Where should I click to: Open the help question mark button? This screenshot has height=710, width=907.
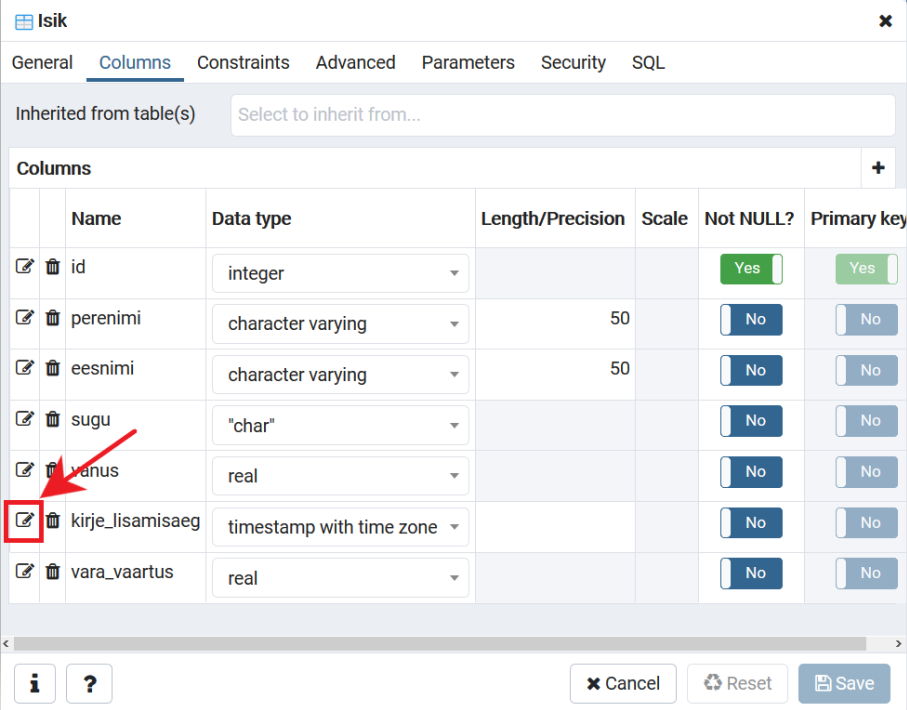coord(89,683)
